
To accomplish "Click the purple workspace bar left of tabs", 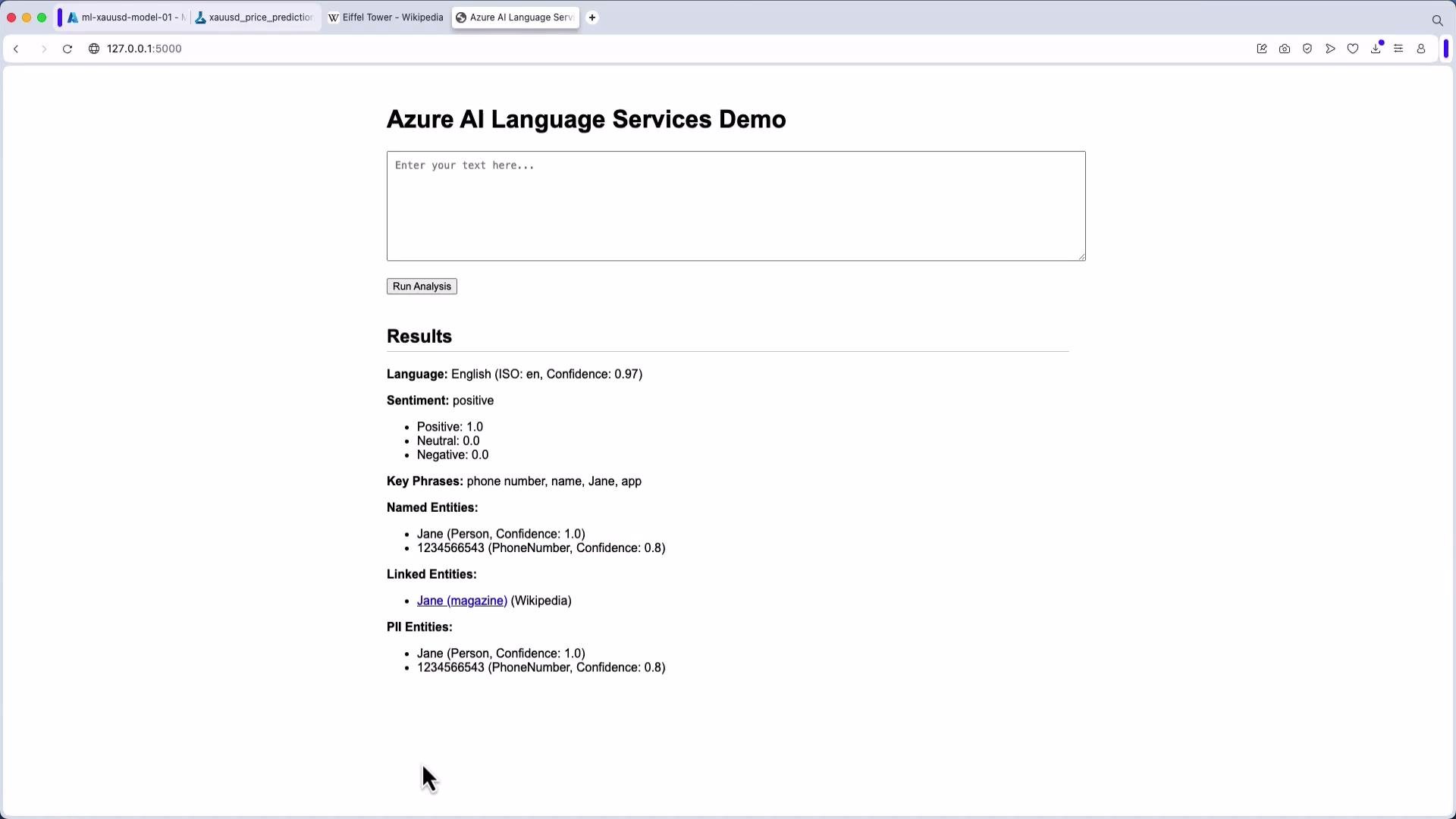I will tap(60, 17).
